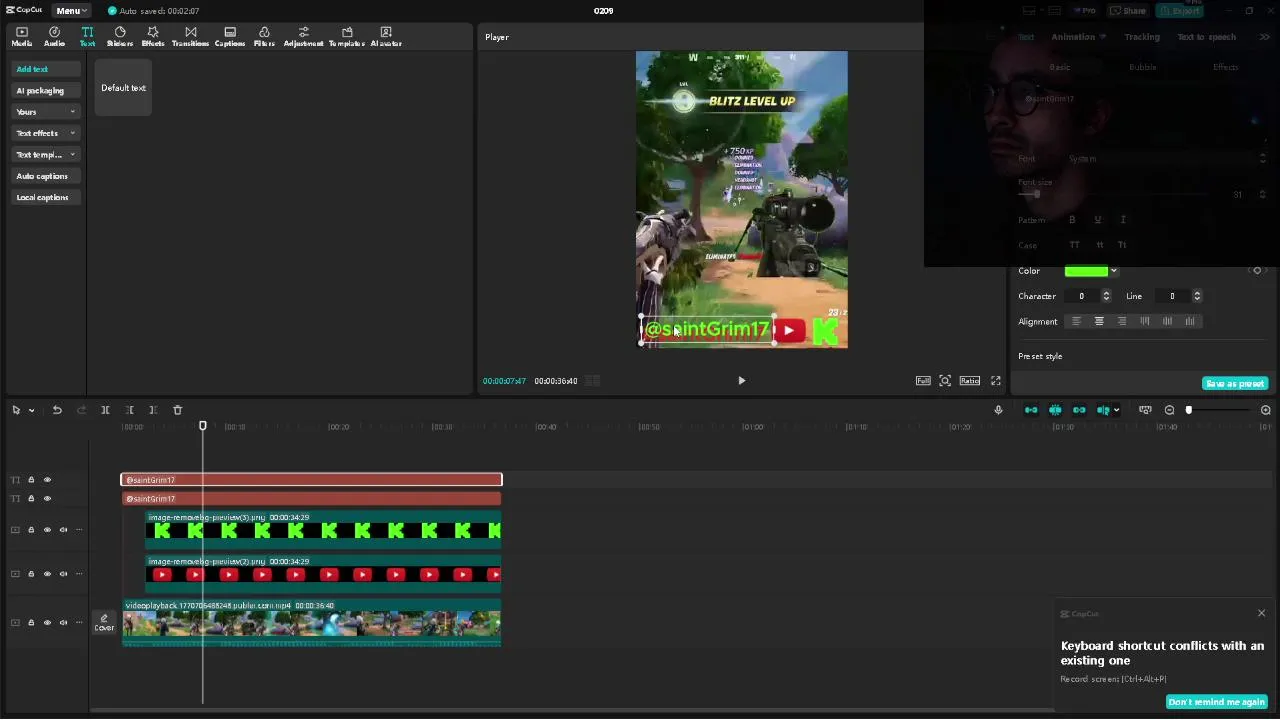Select the center text alignment option
This screenshot has width=1280, height=720.
1099,322
